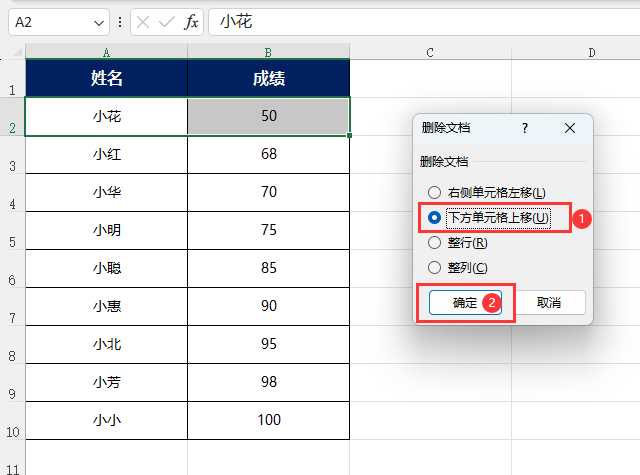The image size is (640, 475).
Task: Click the 确定 button
Action: (x=465, y=303)
